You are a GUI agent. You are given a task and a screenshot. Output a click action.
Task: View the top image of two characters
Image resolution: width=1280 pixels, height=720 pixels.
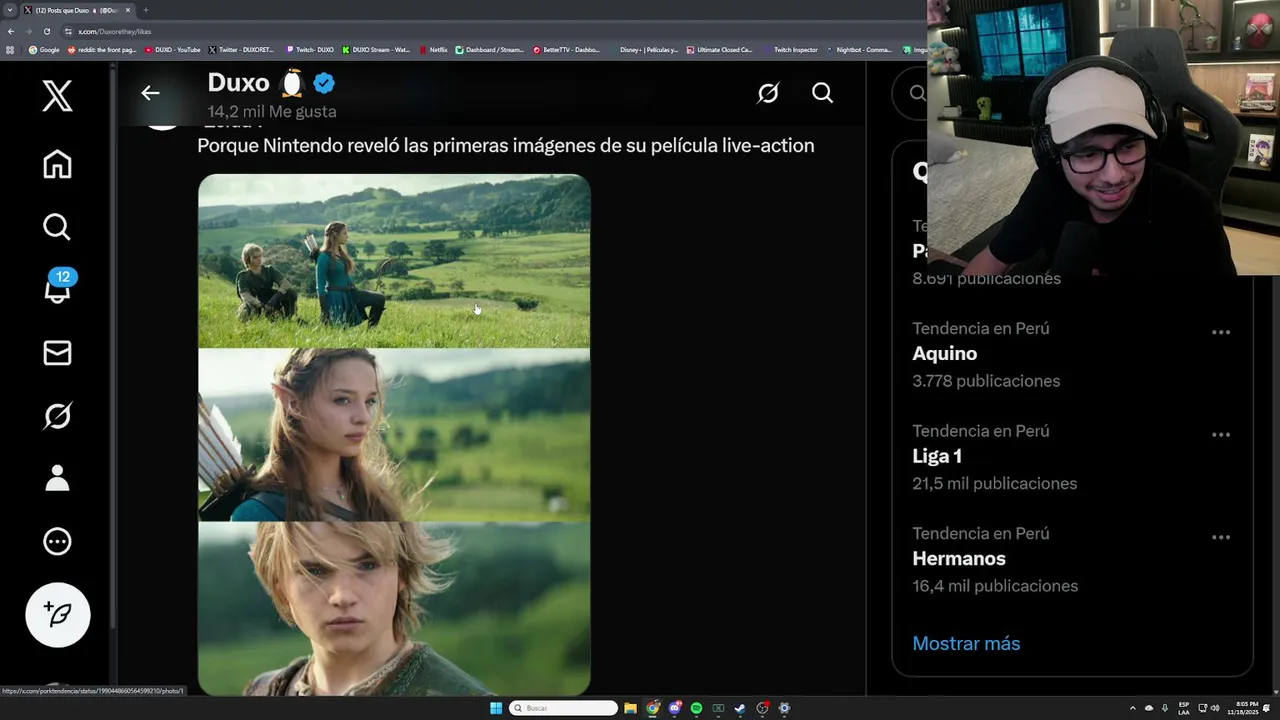click(x=394, y=261)
